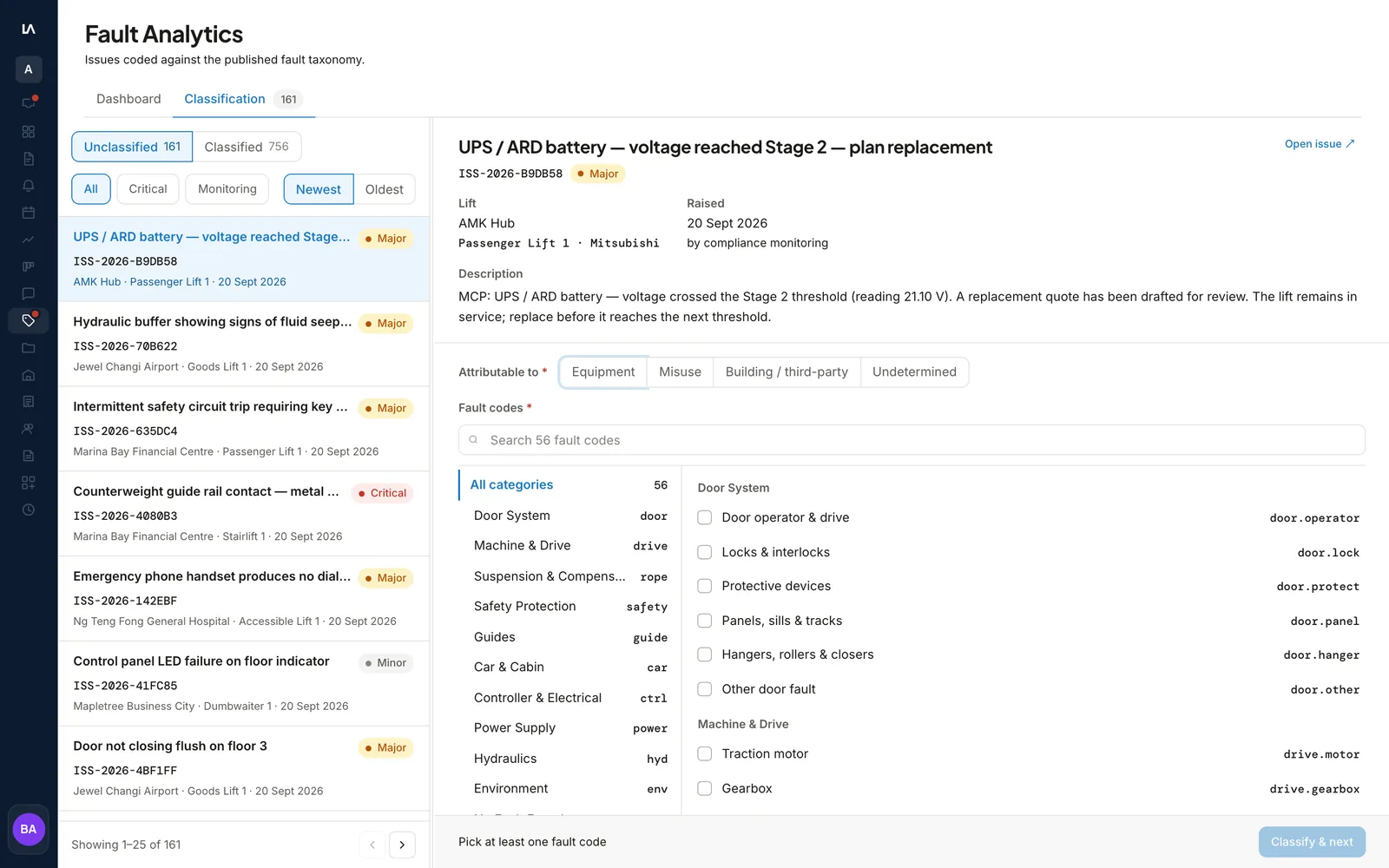
Task: Open the document icon below dashboard grid
Action: 29,159
